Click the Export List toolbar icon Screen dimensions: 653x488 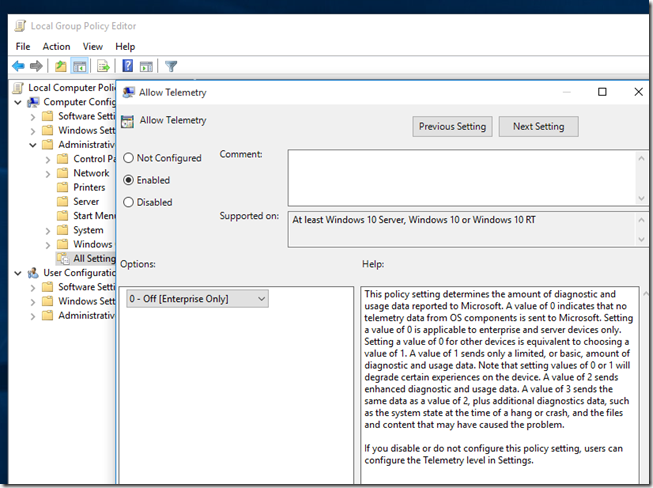[x=103, y=66]
